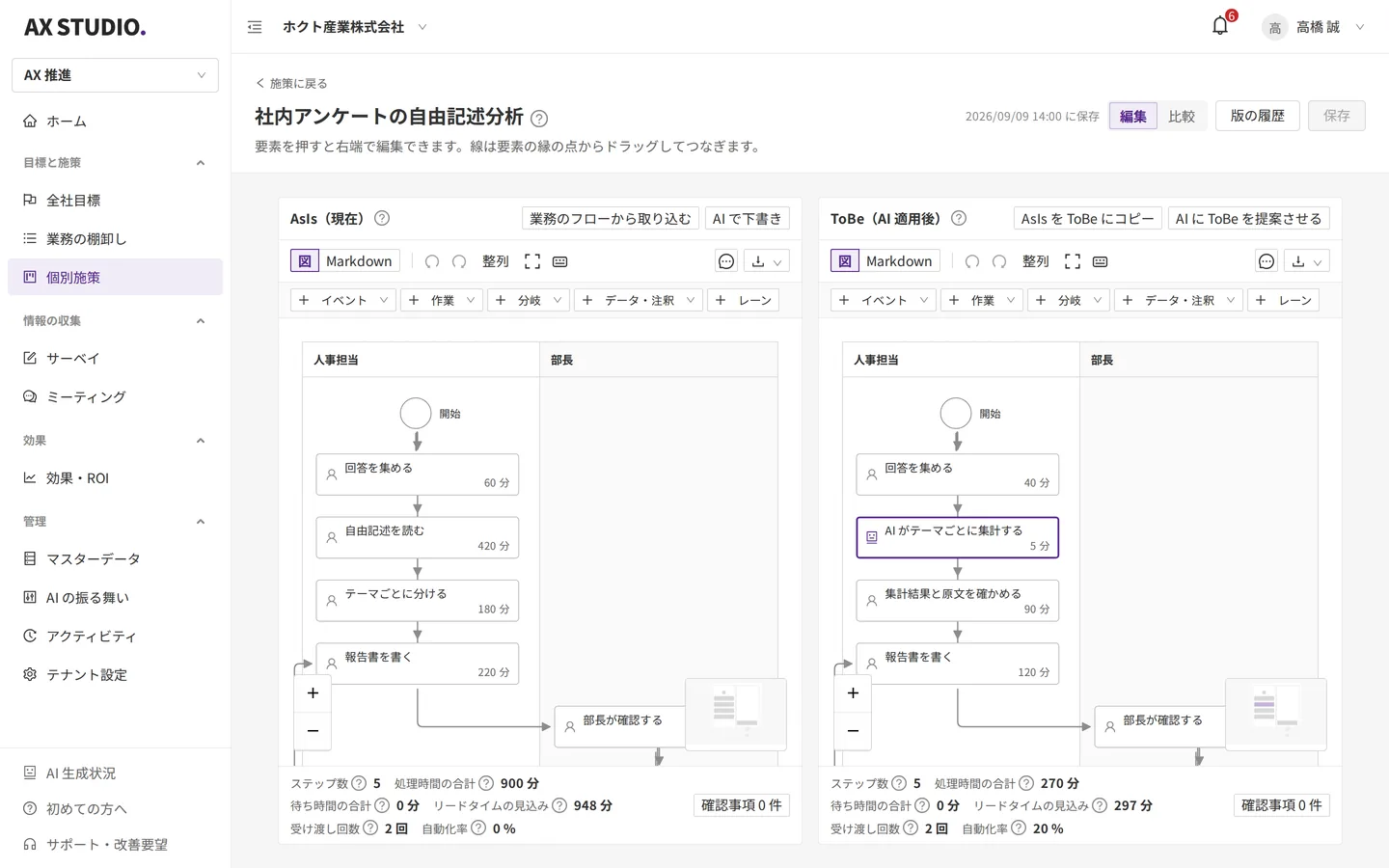Open comments in ToBe panel
The width and height of the screenshot is (1389, 868).
pos(1266,261)
